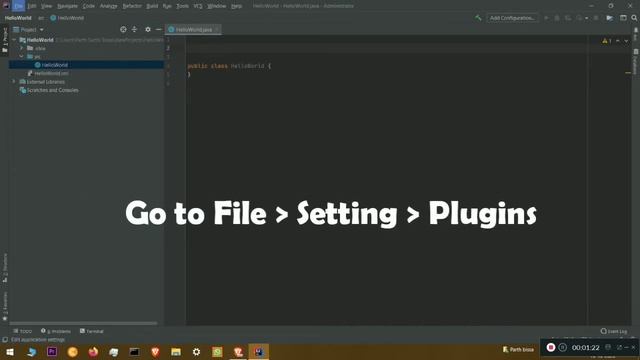
Task: Expand the .idea folder
Action: pos(22,48)
